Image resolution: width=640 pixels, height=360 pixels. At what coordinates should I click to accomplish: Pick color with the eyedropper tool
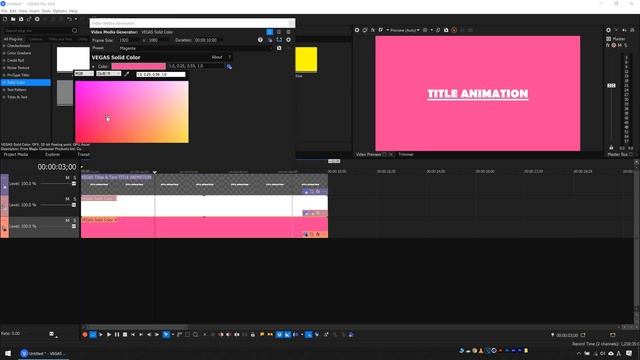pyautogui.click(x=127, y=74)
